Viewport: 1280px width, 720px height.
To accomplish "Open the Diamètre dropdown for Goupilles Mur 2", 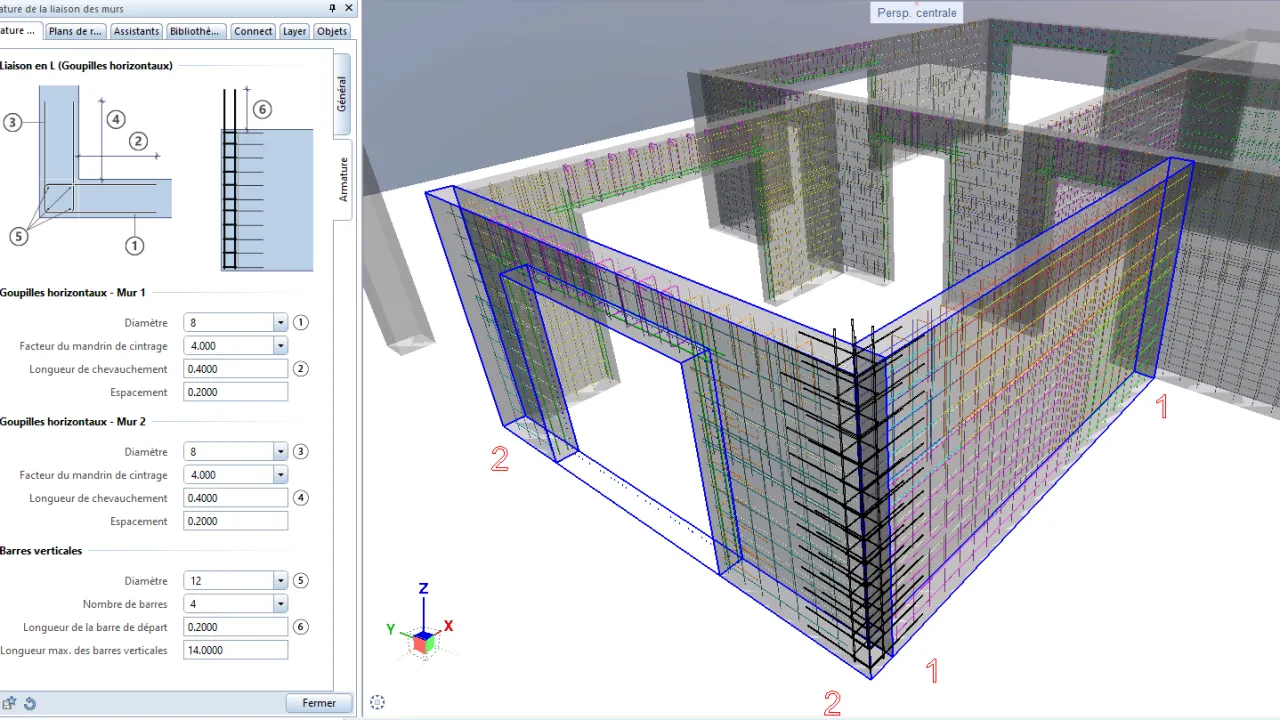I will (x=279, y=451).
